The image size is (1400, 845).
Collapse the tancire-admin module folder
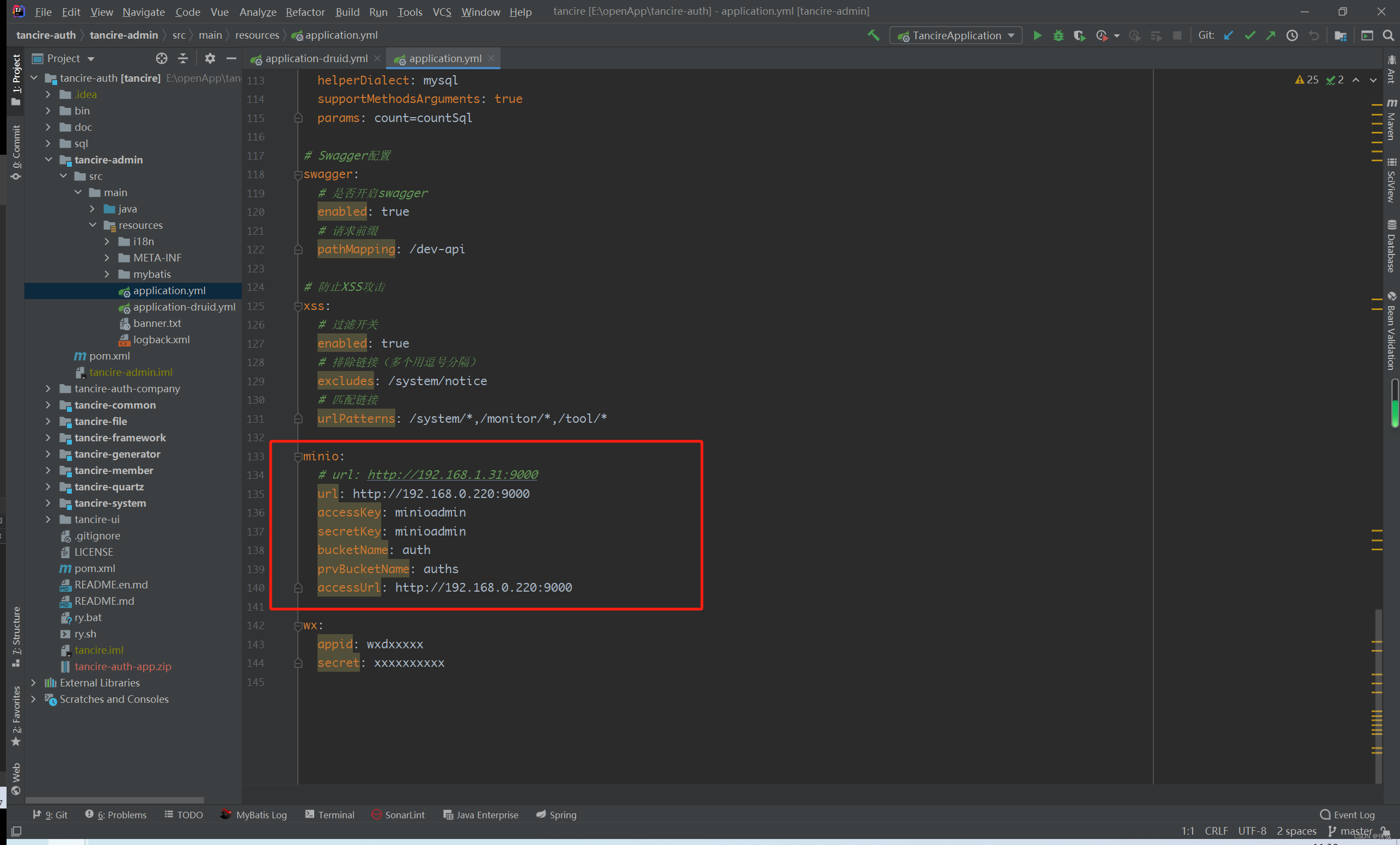[48, 160]
